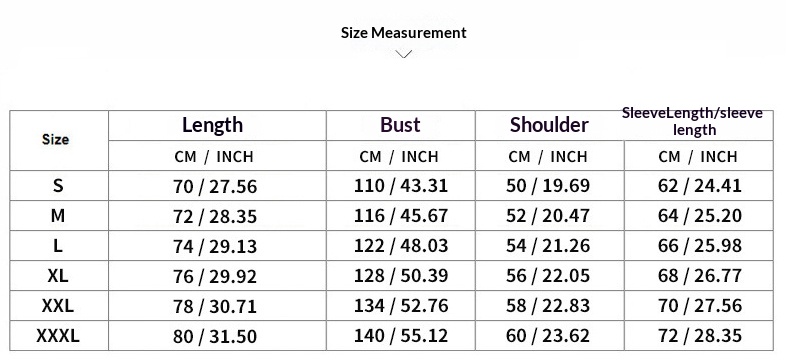Select the L size row label
The width and height of the screenshot is (787, 360).
point(58,246)
